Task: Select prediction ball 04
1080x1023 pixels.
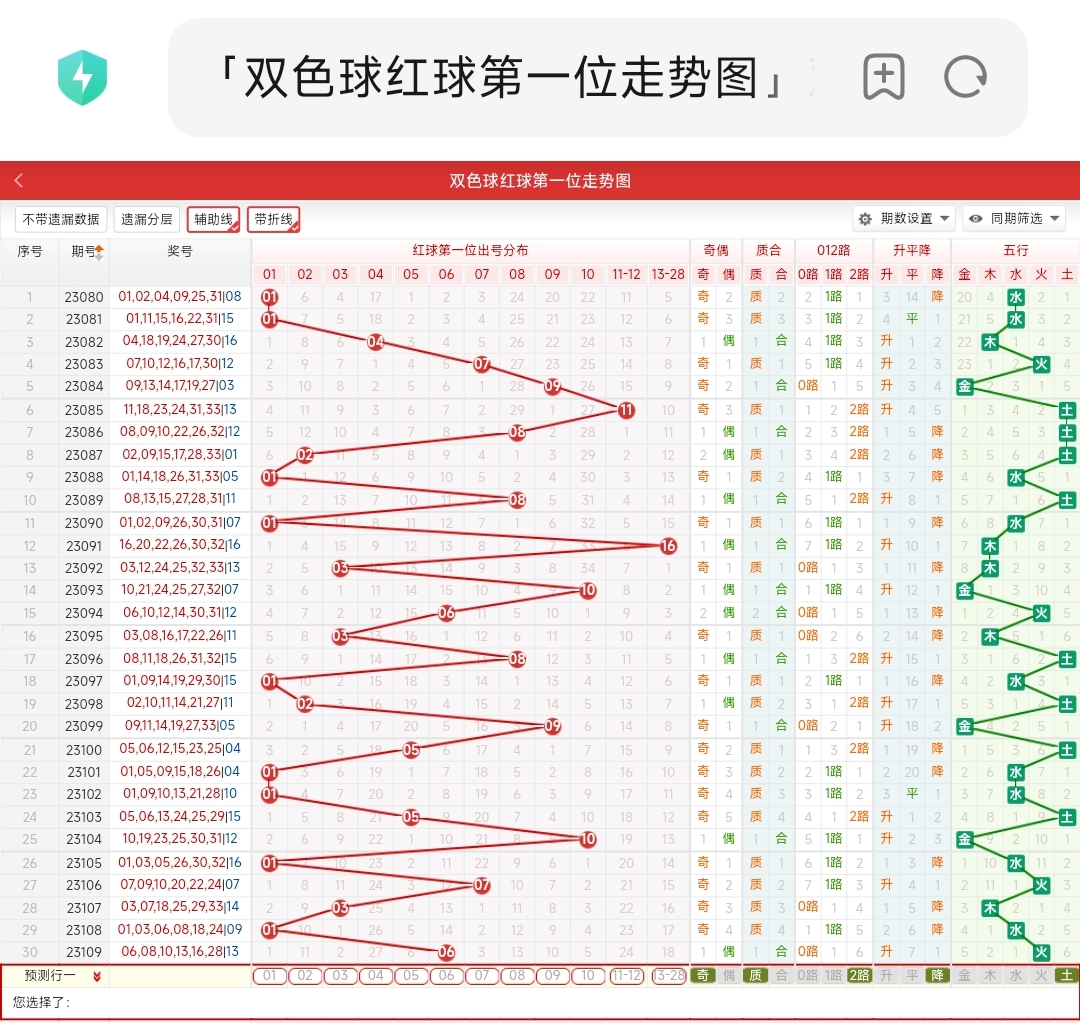Action: click(x=375, y=975)
